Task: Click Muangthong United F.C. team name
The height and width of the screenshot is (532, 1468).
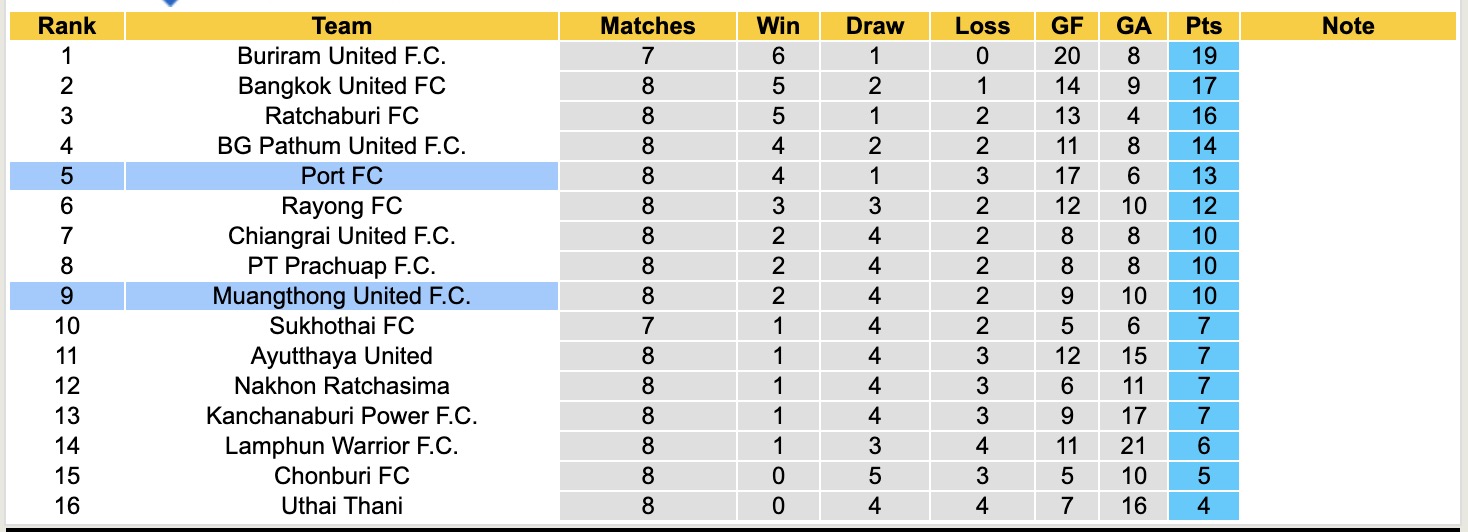Action: 342,296
